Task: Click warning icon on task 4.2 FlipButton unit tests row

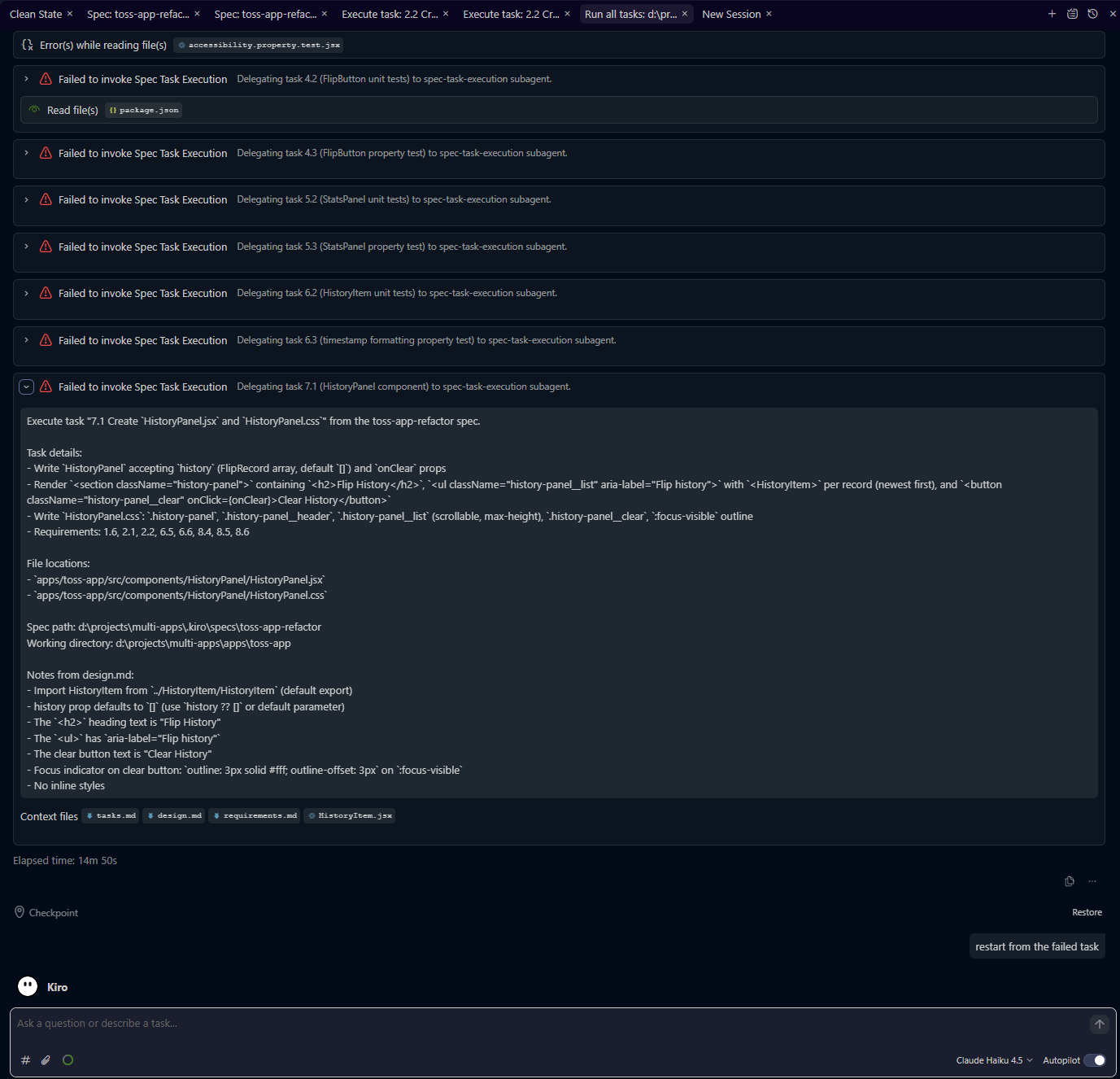Action: coord(46,79)
